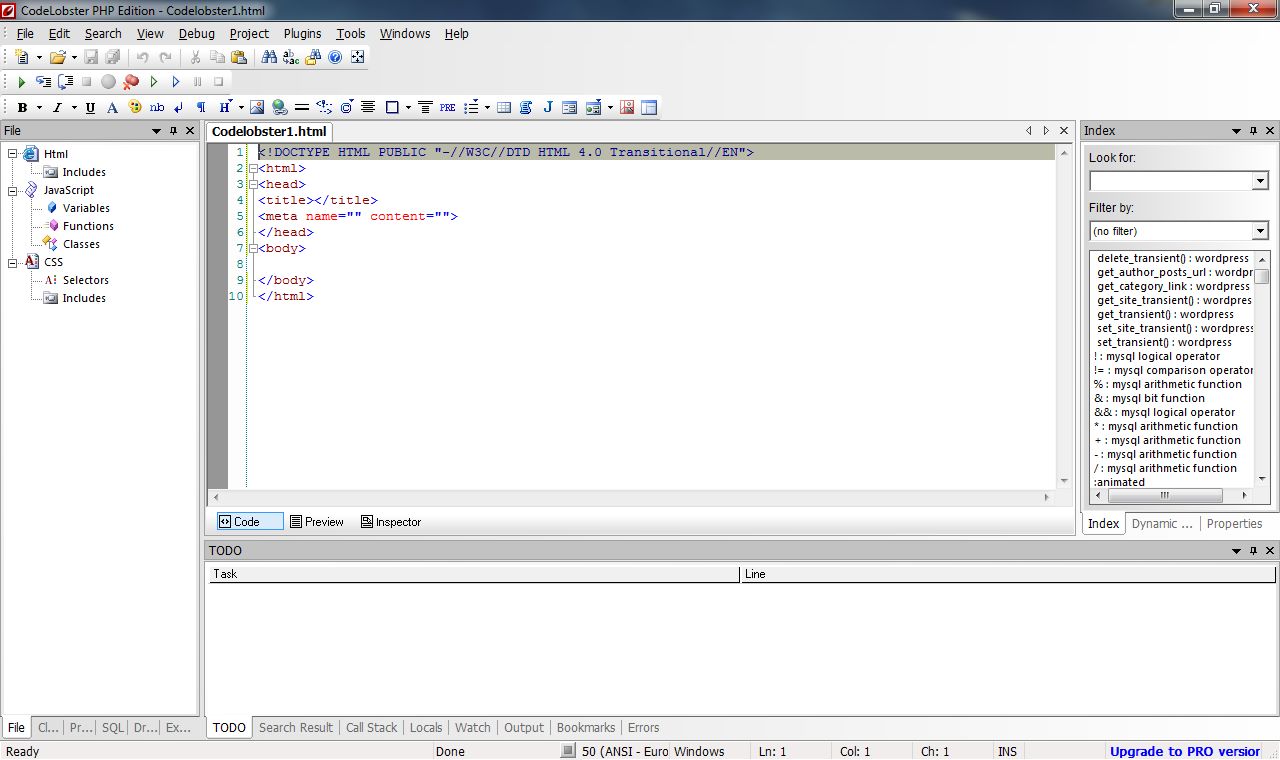Click the Open file folder icon
Screen dimensions: 1280x760
[x=57, y=57]
